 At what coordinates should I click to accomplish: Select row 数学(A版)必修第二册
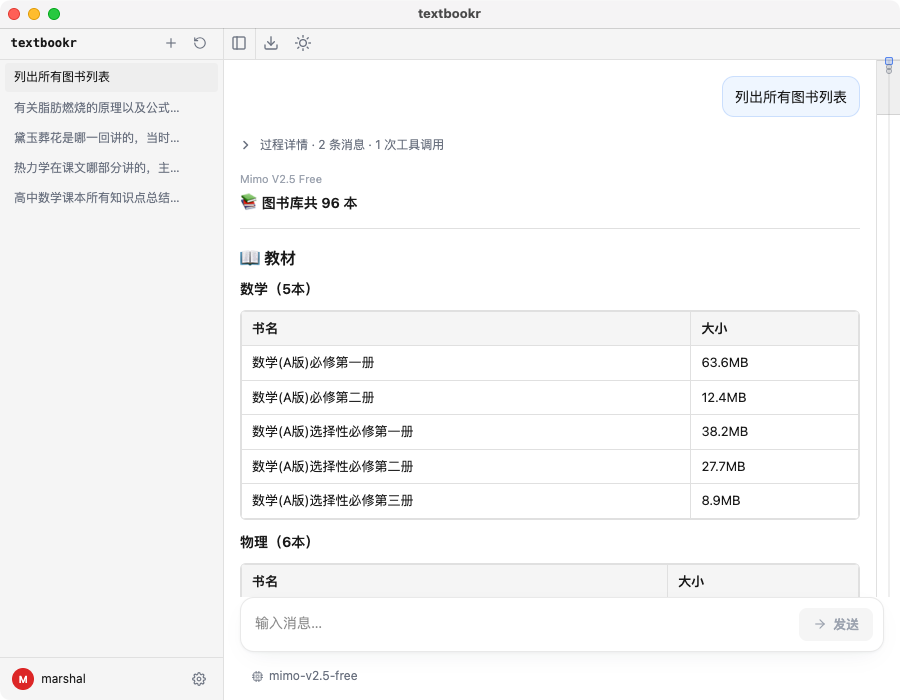tap(549, 397)
